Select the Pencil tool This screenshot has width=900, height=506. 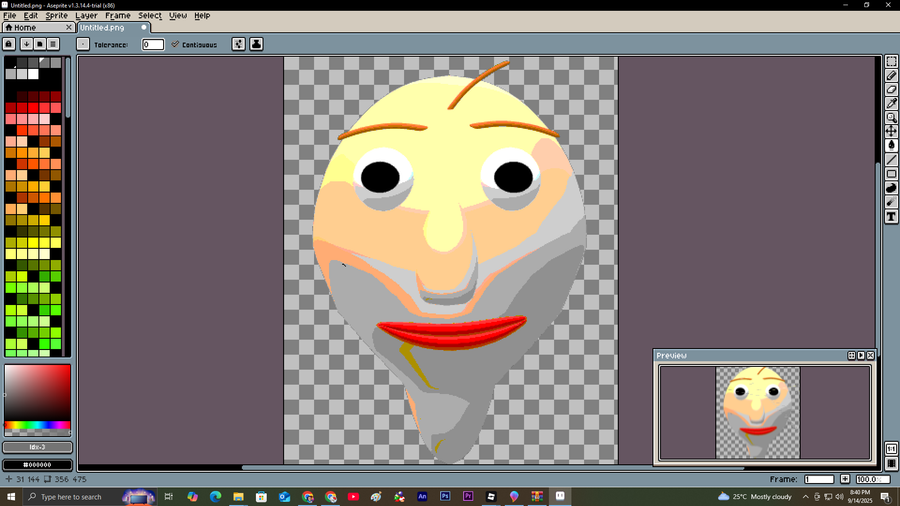pyautogui.click(x=891, y=76)
